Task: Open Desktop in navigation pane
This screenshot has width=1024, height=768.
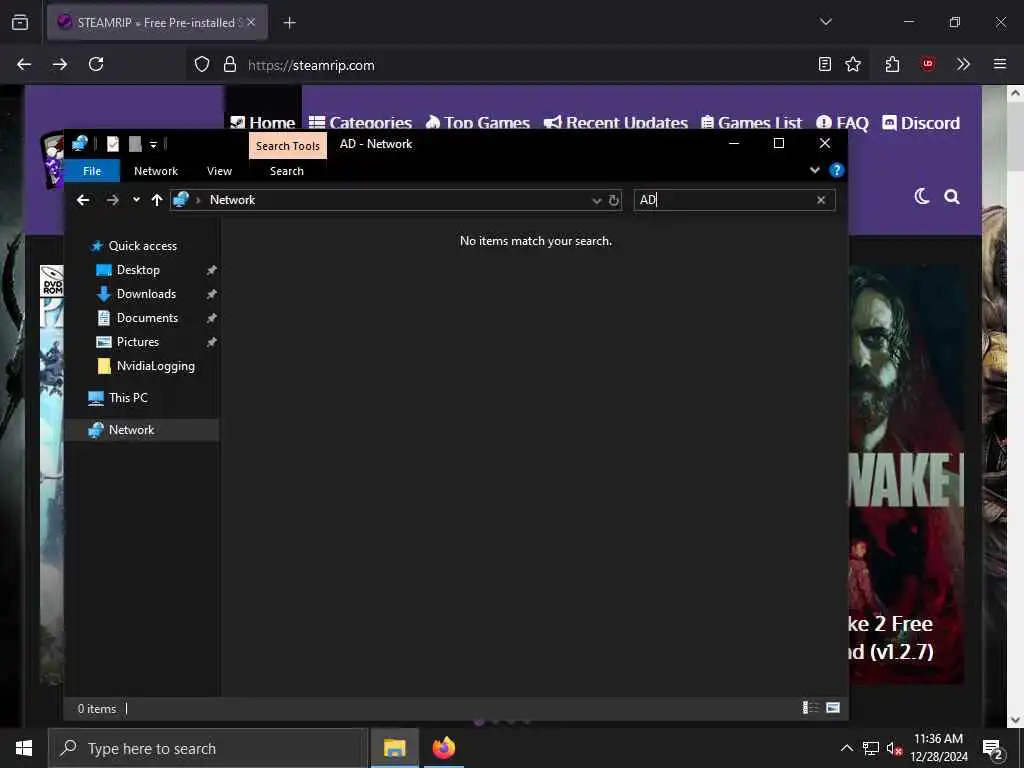Action: click(x=138, y=270)
